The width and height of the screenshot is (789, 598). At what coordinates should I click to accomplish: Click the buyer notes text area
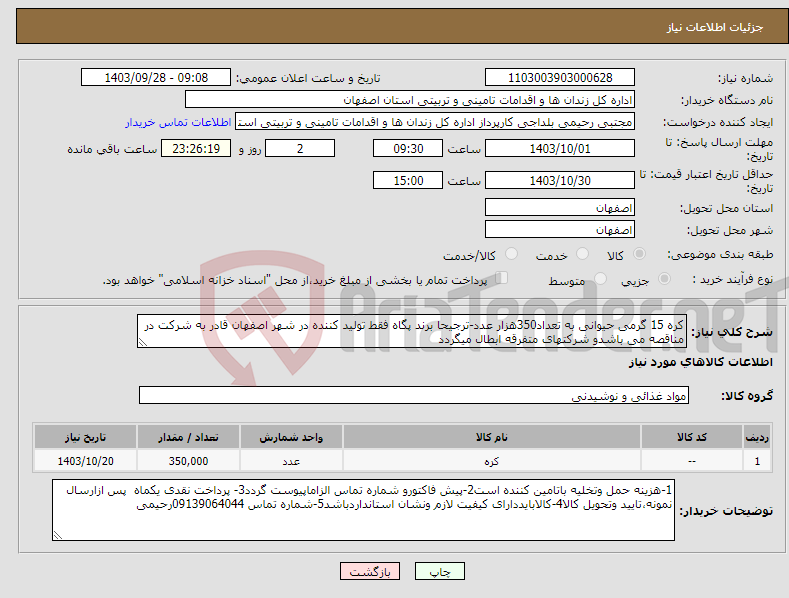pos(363,510)
